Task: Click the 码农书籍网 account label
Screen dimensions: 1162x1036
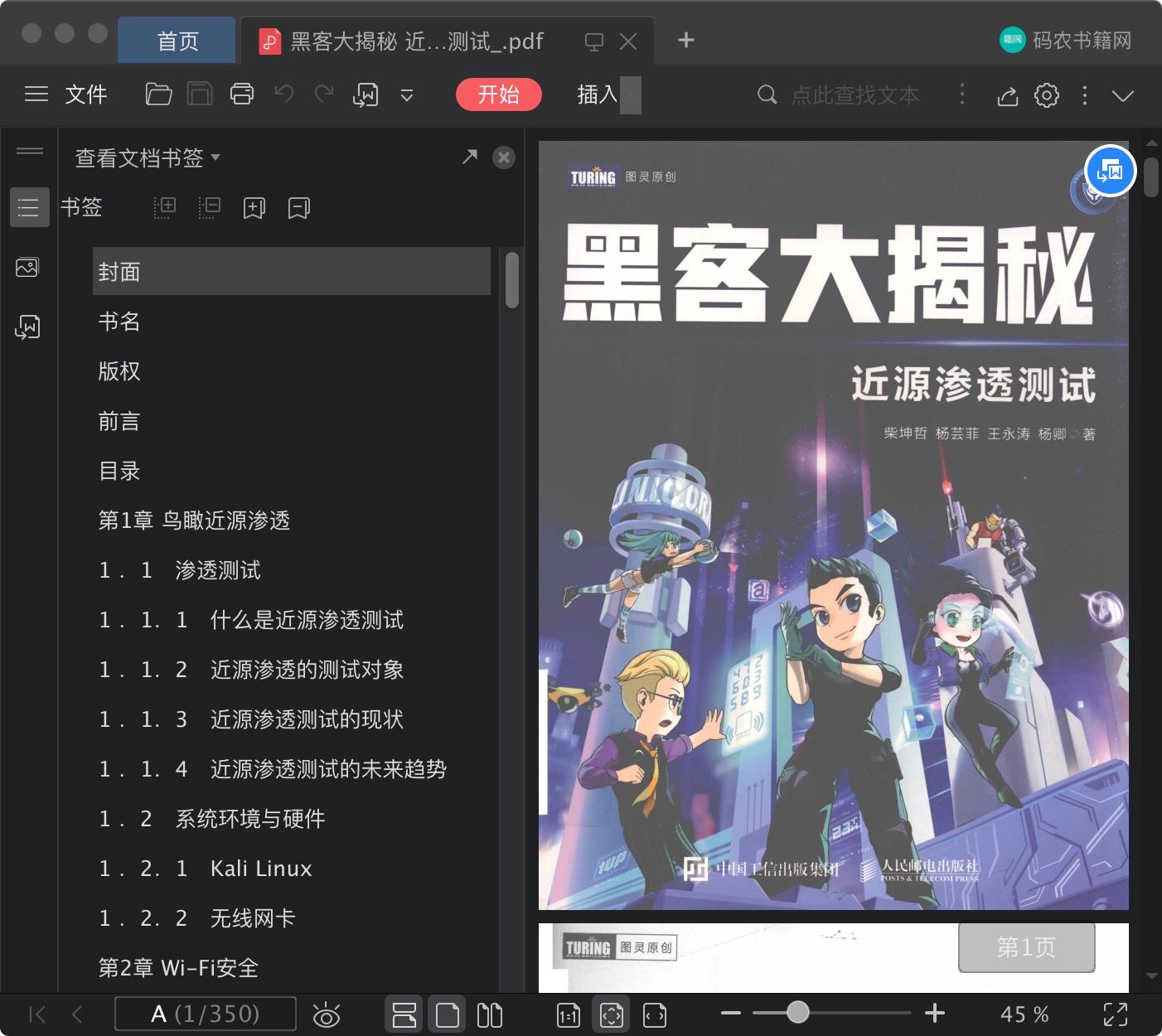Action: [1081, 40]
